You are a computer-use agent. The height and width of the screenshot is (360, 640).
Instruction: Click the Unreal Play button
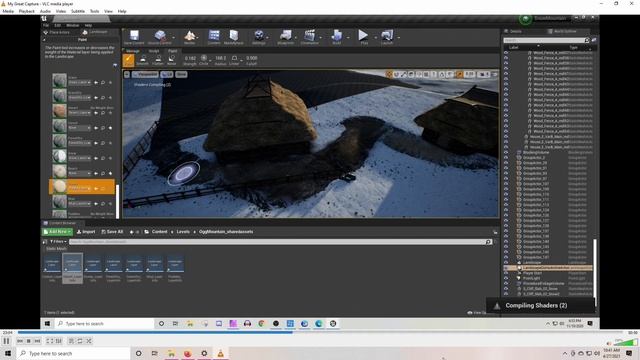tap(363, 36)
